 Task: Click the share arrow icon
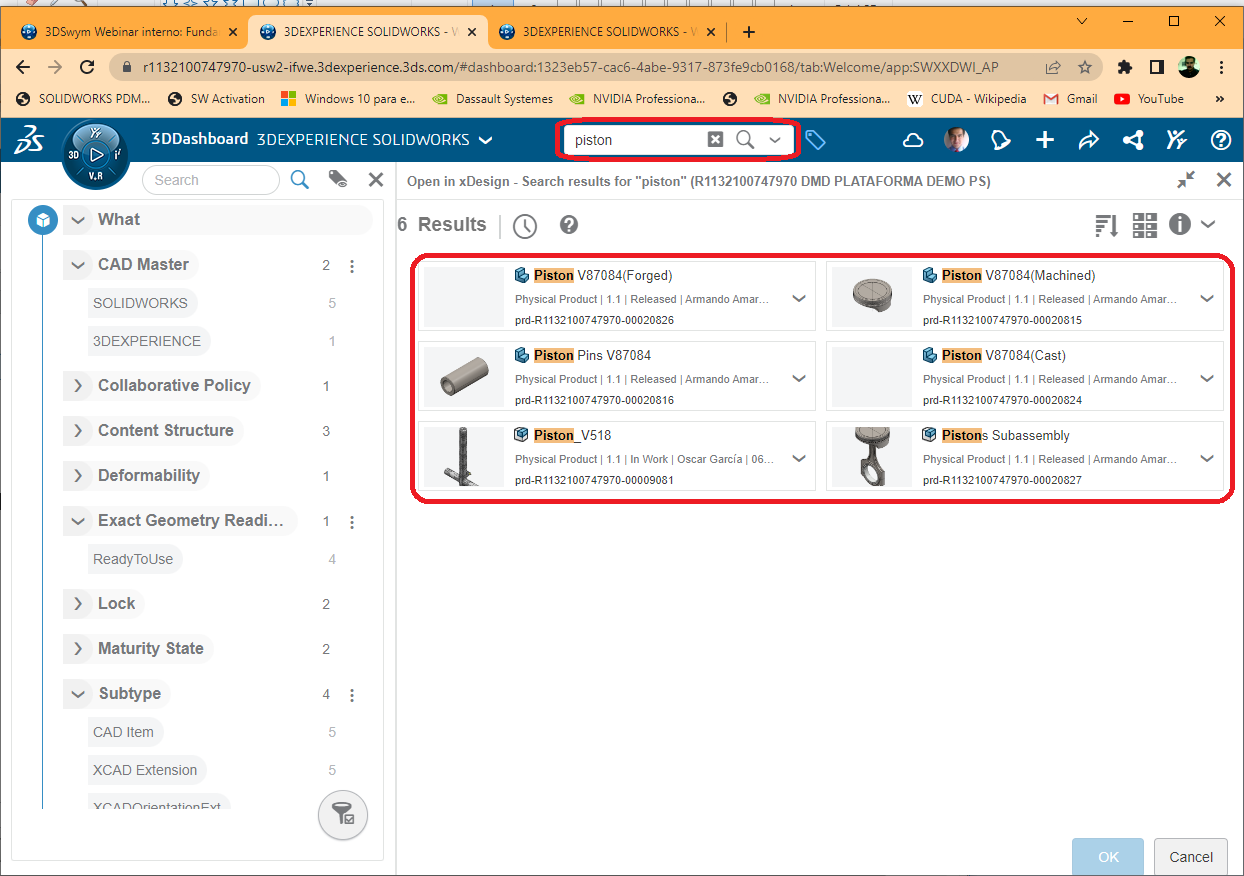pos(1089,140)
